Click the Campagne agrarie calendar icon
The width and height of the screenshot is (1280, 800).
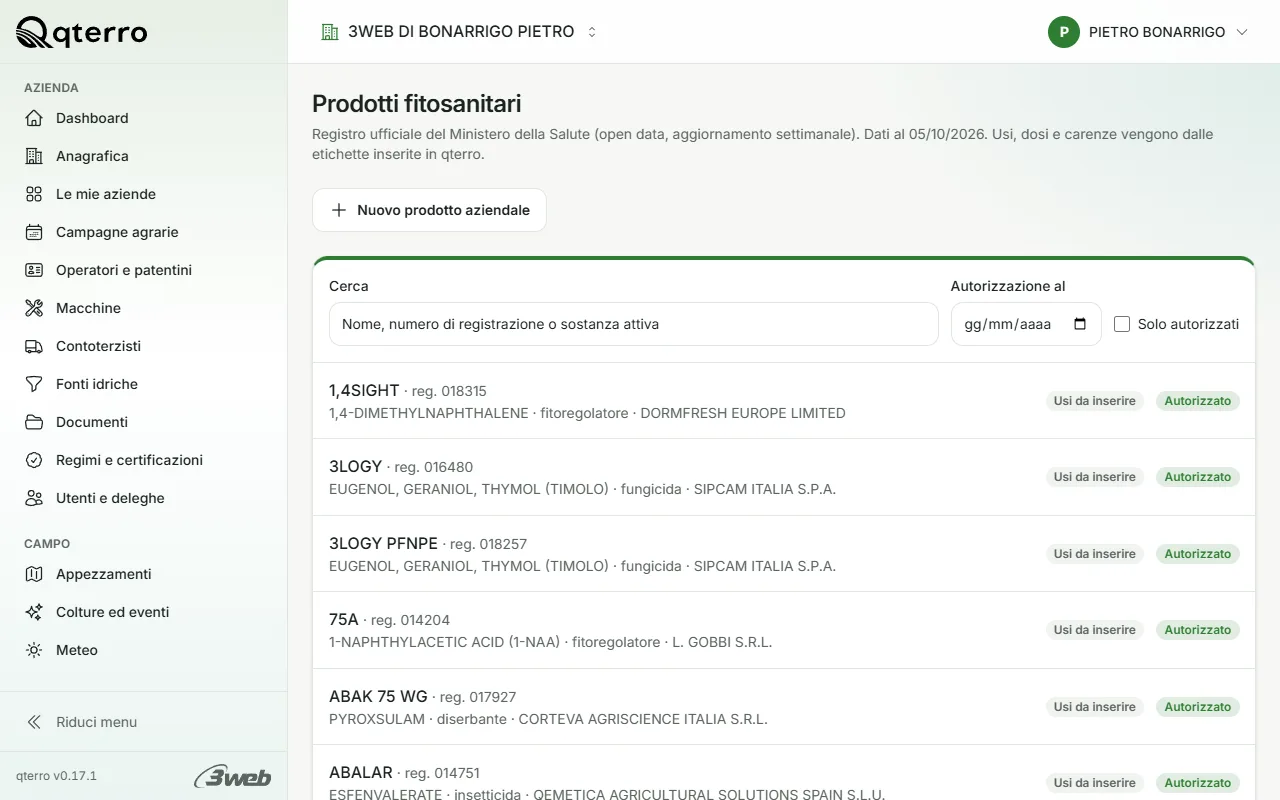[34, 232]
